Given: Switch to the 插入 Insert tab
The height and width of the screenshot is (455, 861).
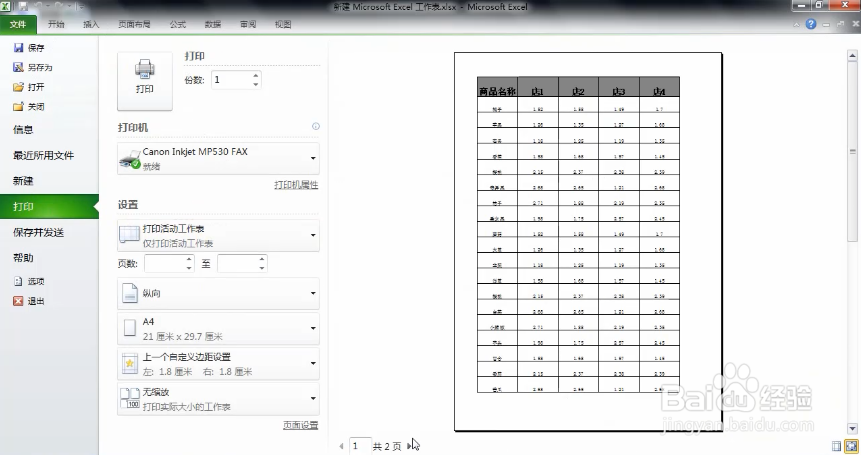Looking at the screenshot, I should click(x=91, y=24).
